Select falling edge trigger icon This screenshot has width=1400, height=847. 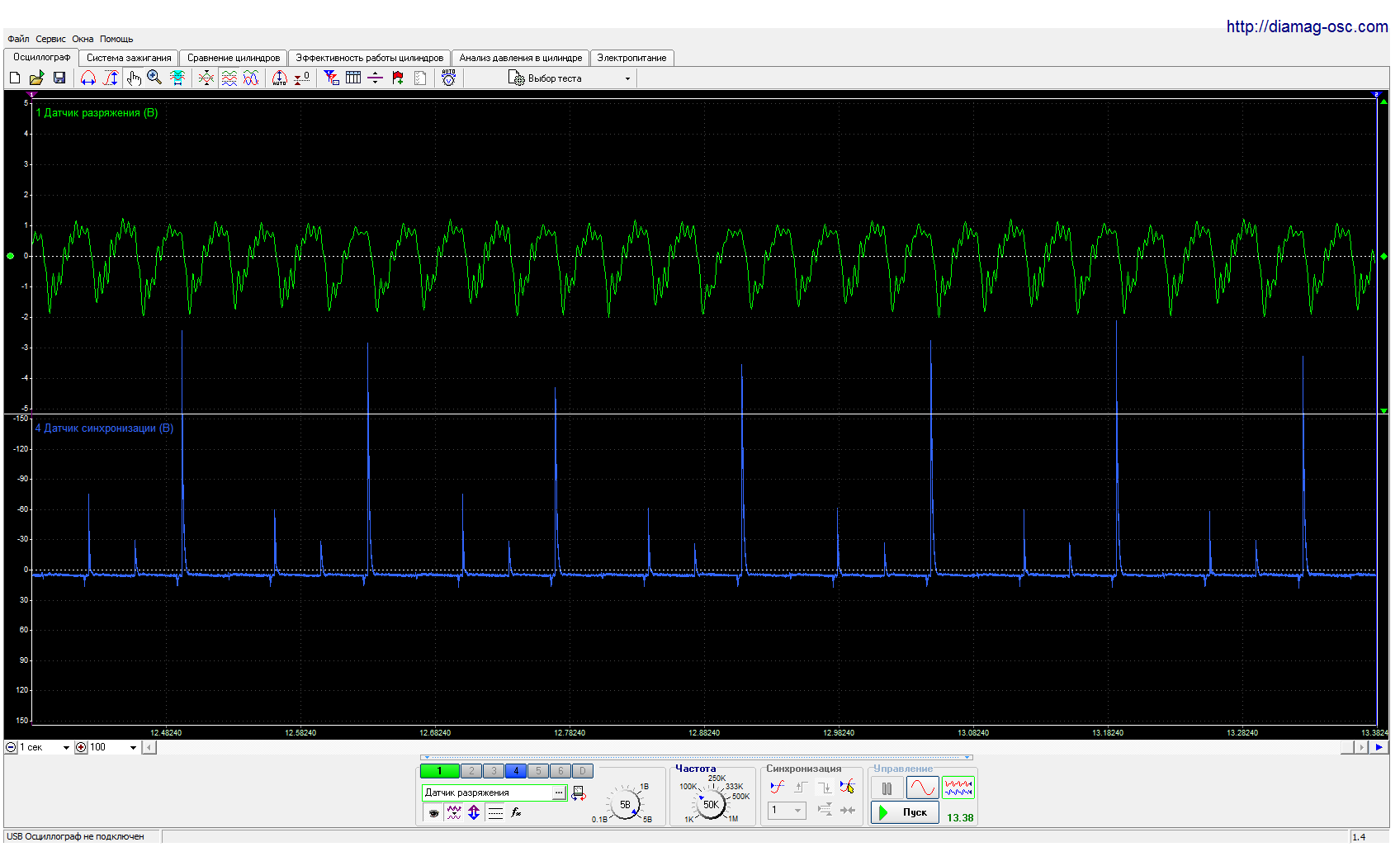[x=824, y=787]
